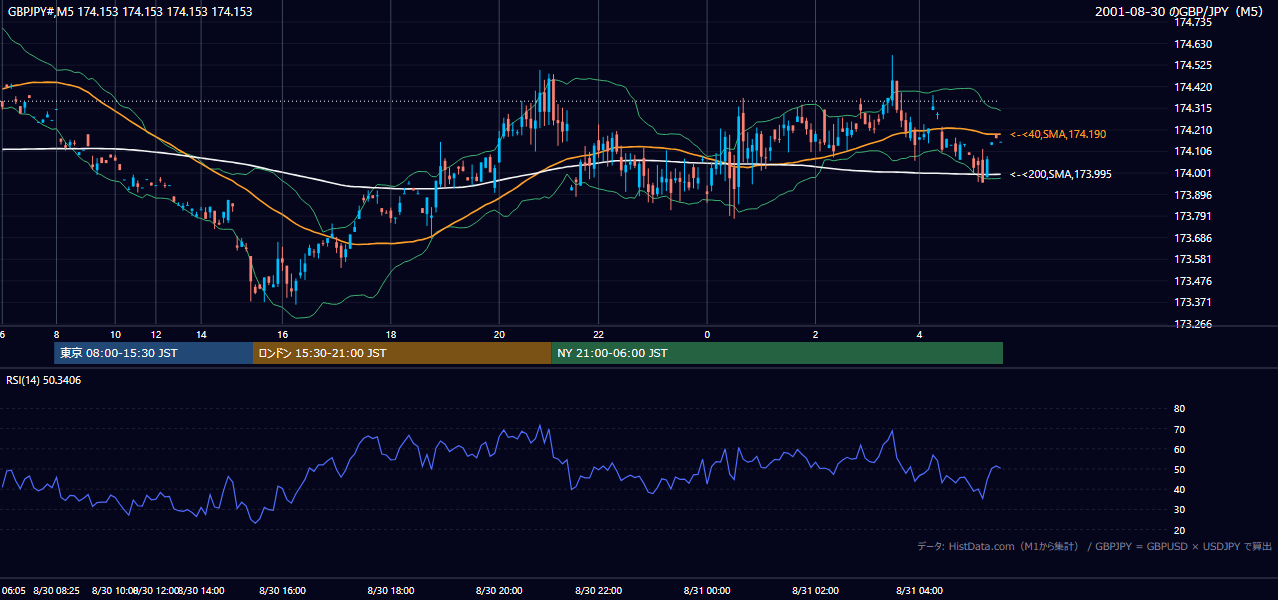This screenshot has height=600, width=1278.
Task: Select the ロンドン 15:30-21:00 JST session bar
Action: tap(402, 353)
